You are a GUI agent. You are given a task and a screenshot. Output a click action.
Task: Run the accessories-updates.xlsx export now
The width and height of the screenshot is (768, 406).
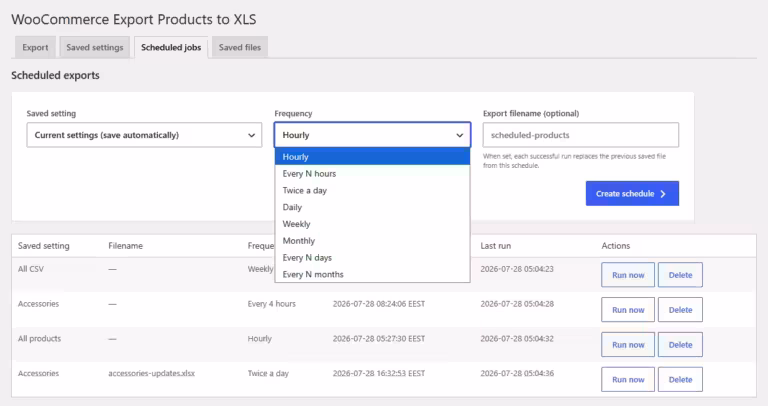point(628,379)
